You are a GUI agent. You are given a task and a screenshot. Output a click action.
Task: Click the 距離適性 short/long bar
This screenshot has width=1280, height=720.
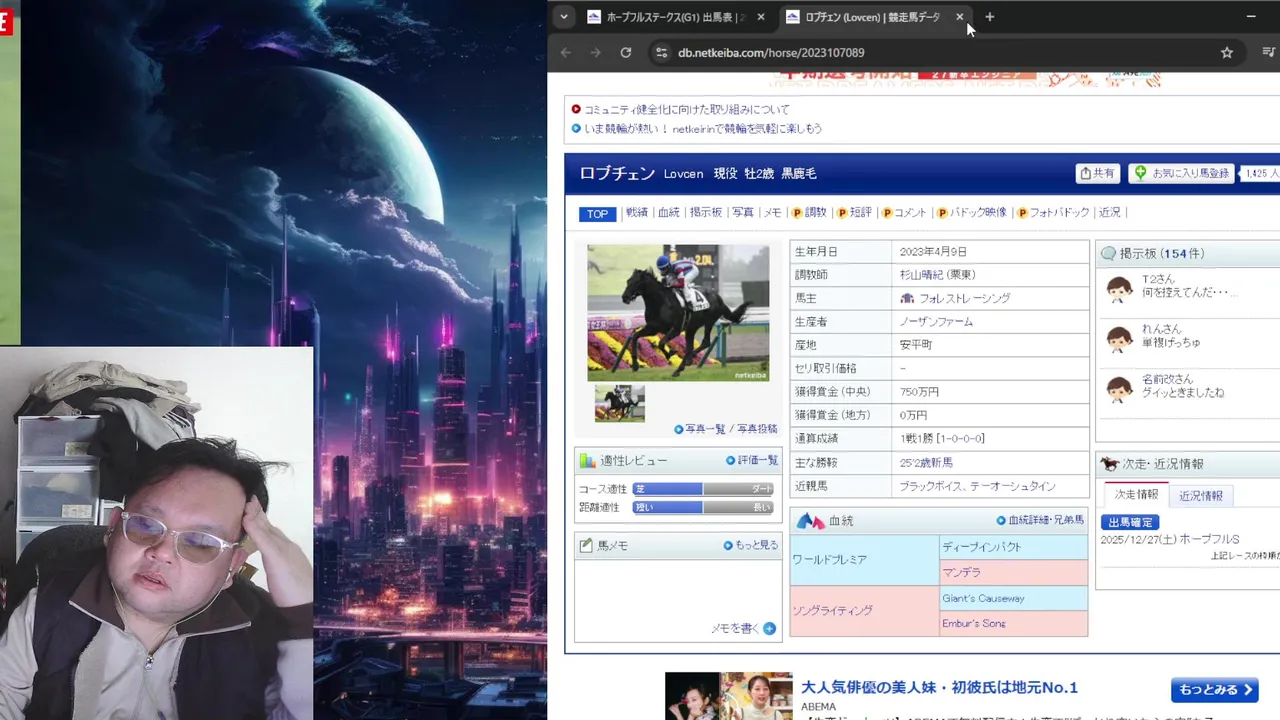point(703,507)
